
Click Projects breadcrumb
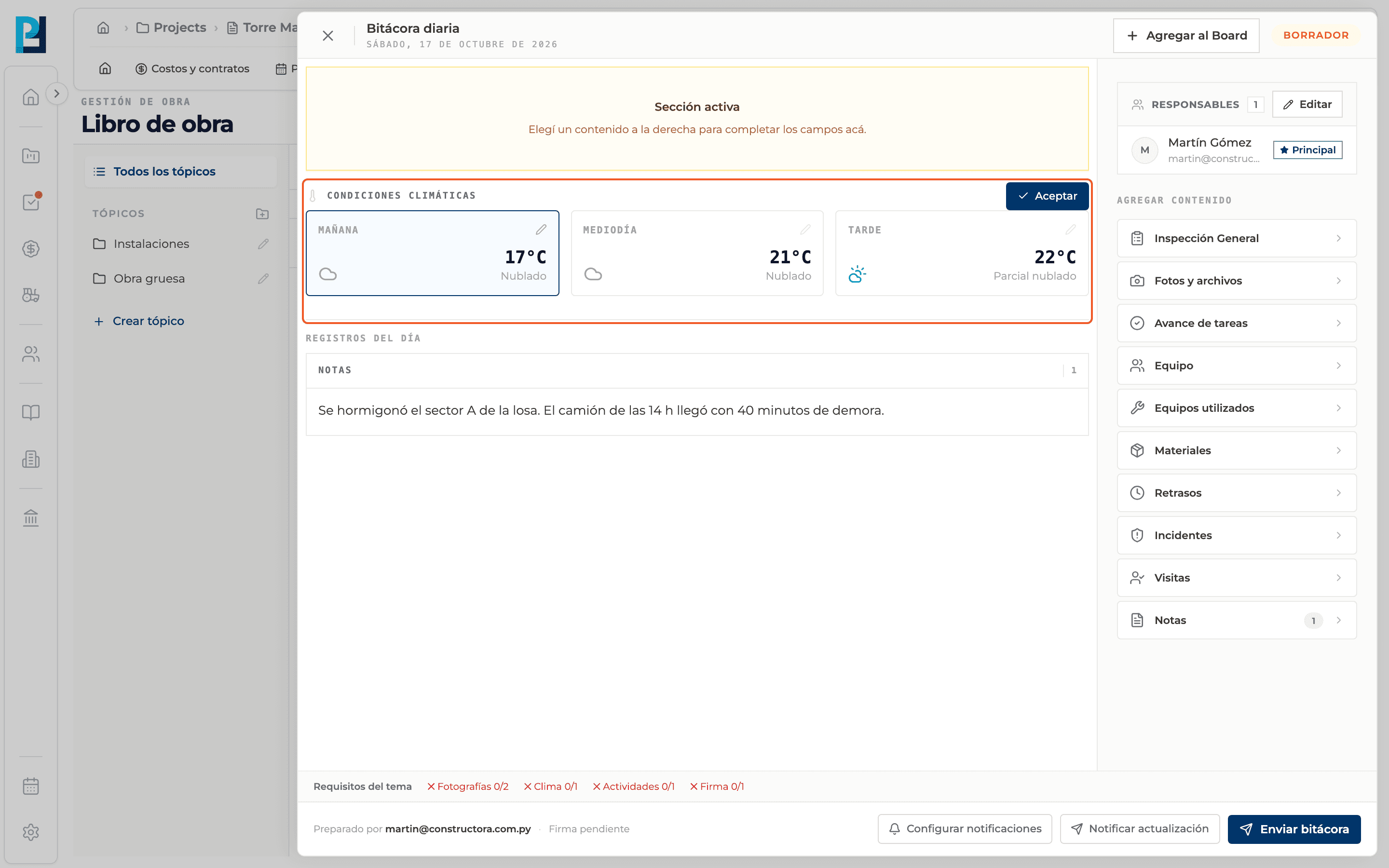point(171,27)
